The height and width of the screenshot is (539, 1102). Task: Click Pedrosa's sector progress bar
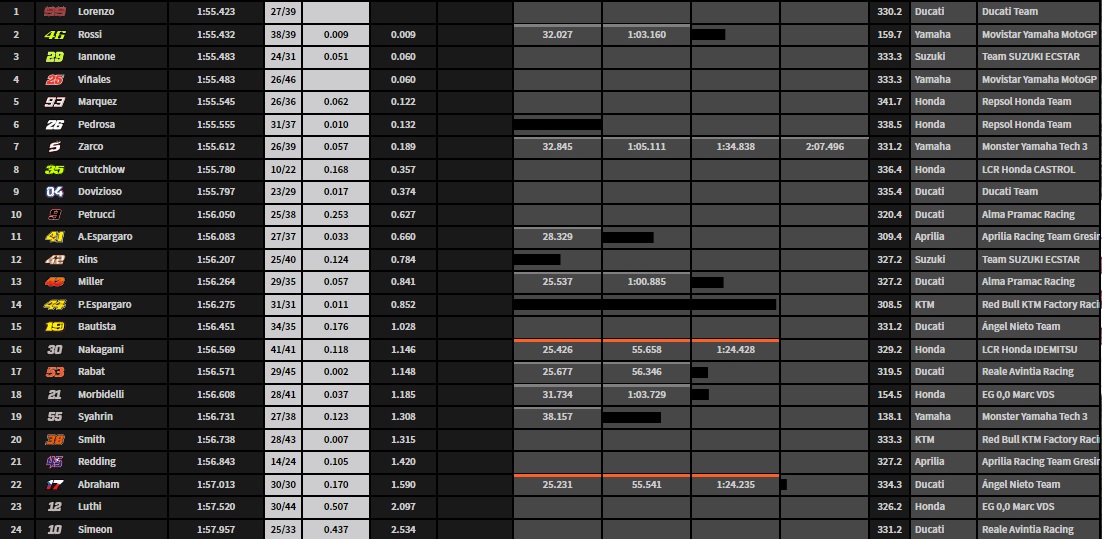point(557,124)
